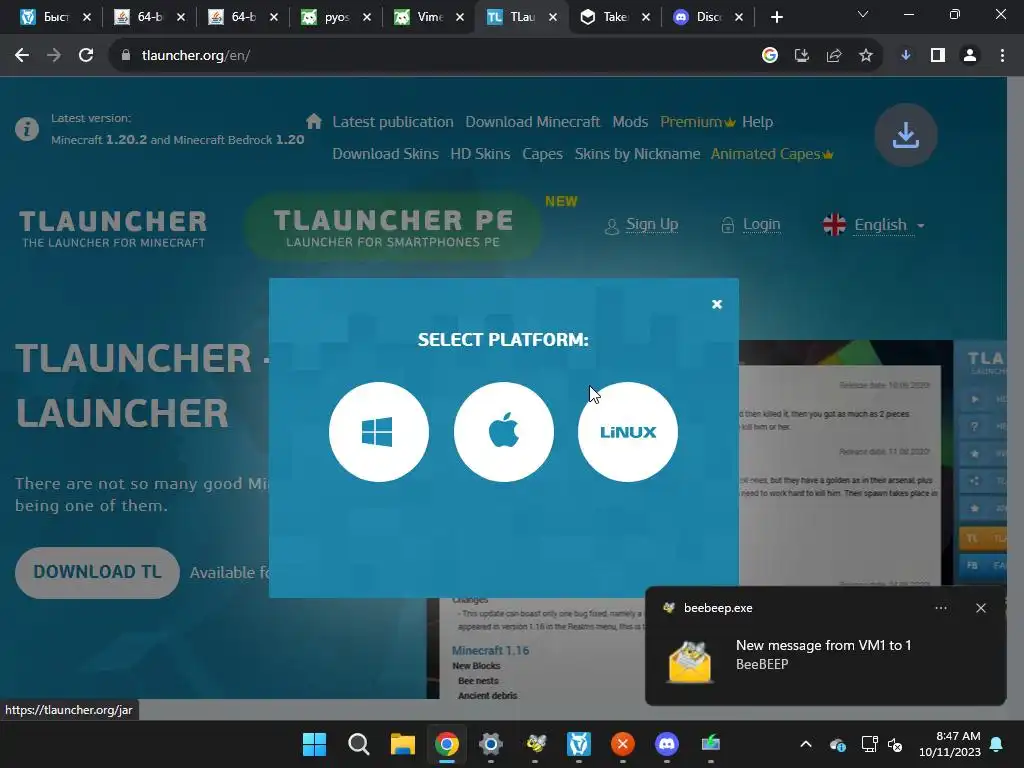Open the Windows Start menu
1024x768 pixels.
pos(314,744)
